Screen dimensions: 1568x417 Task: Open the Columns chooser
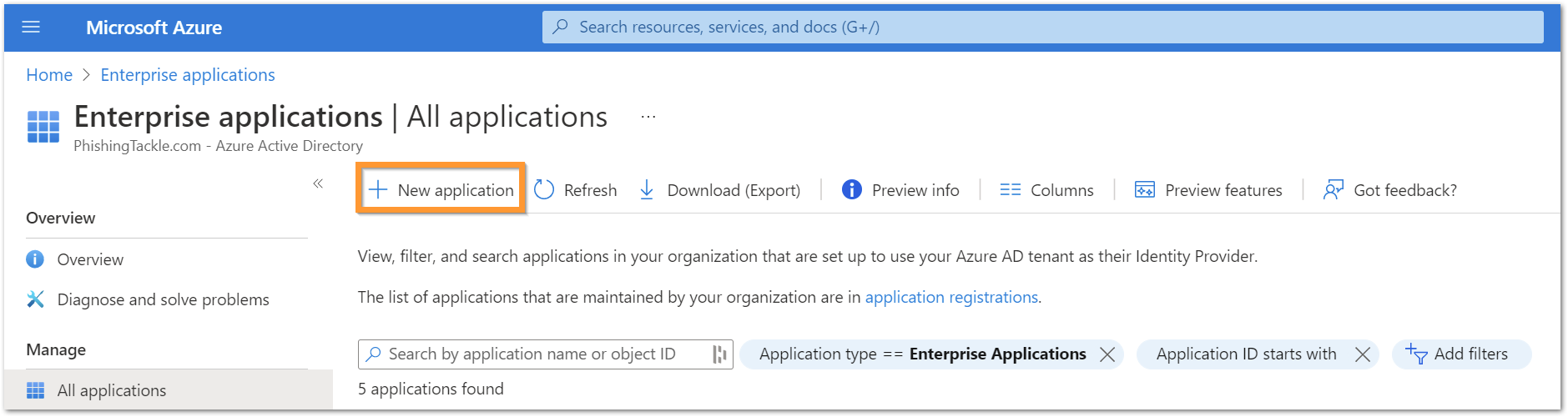coord(1046,190)
